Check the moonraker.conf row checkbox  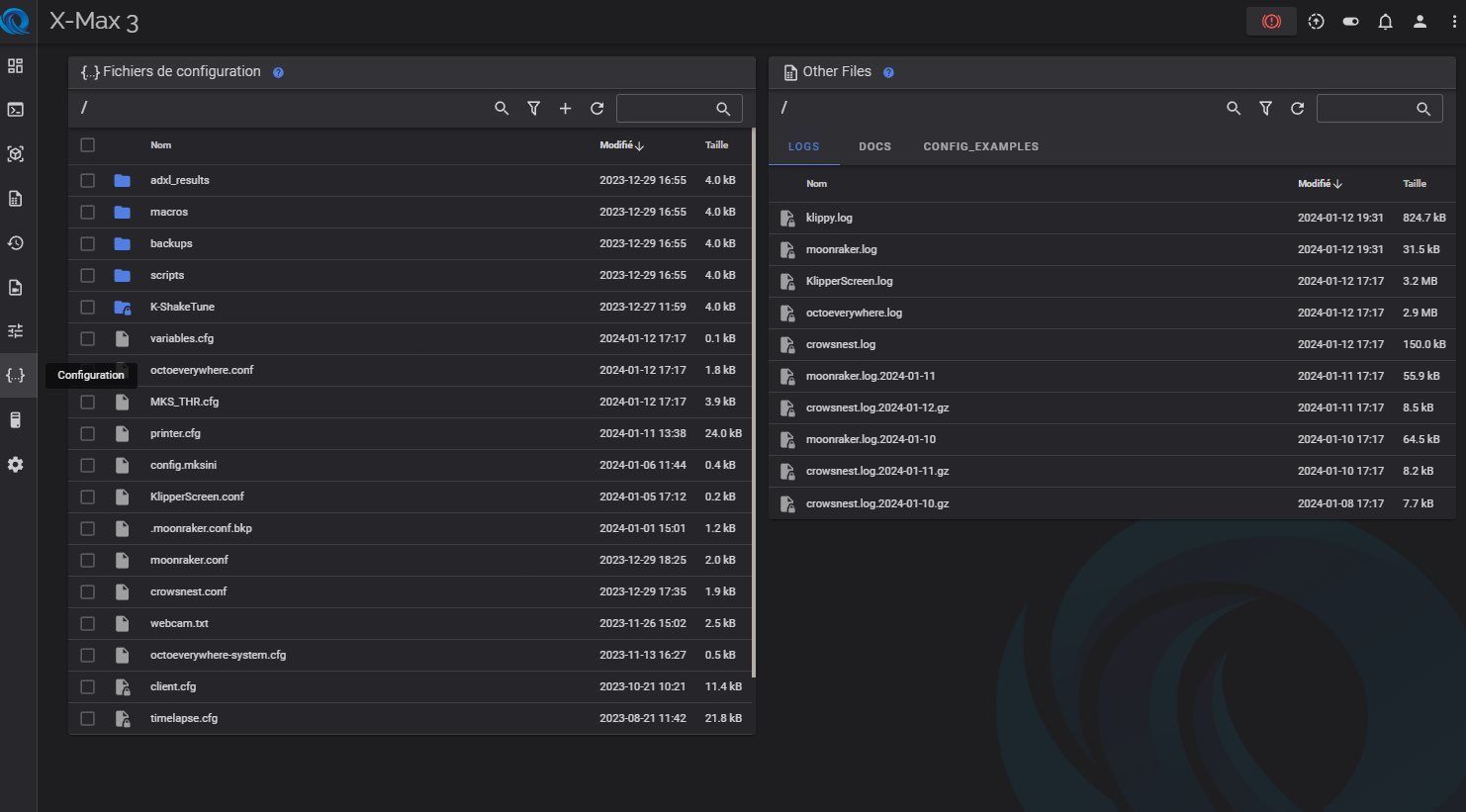pos(87,560)
